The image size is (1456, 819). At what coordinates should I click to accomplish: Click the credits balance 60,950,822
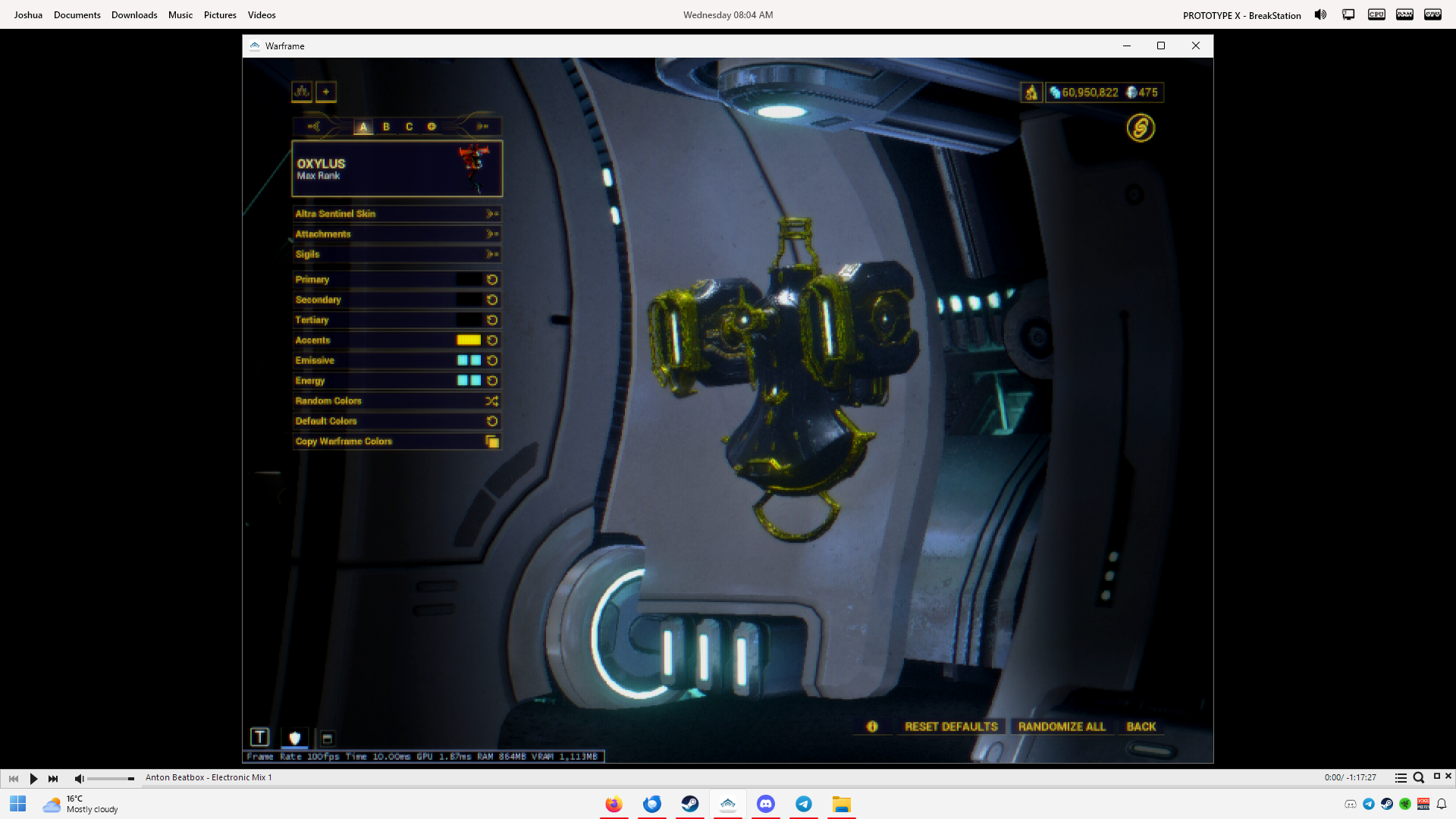coord(1083,93)
